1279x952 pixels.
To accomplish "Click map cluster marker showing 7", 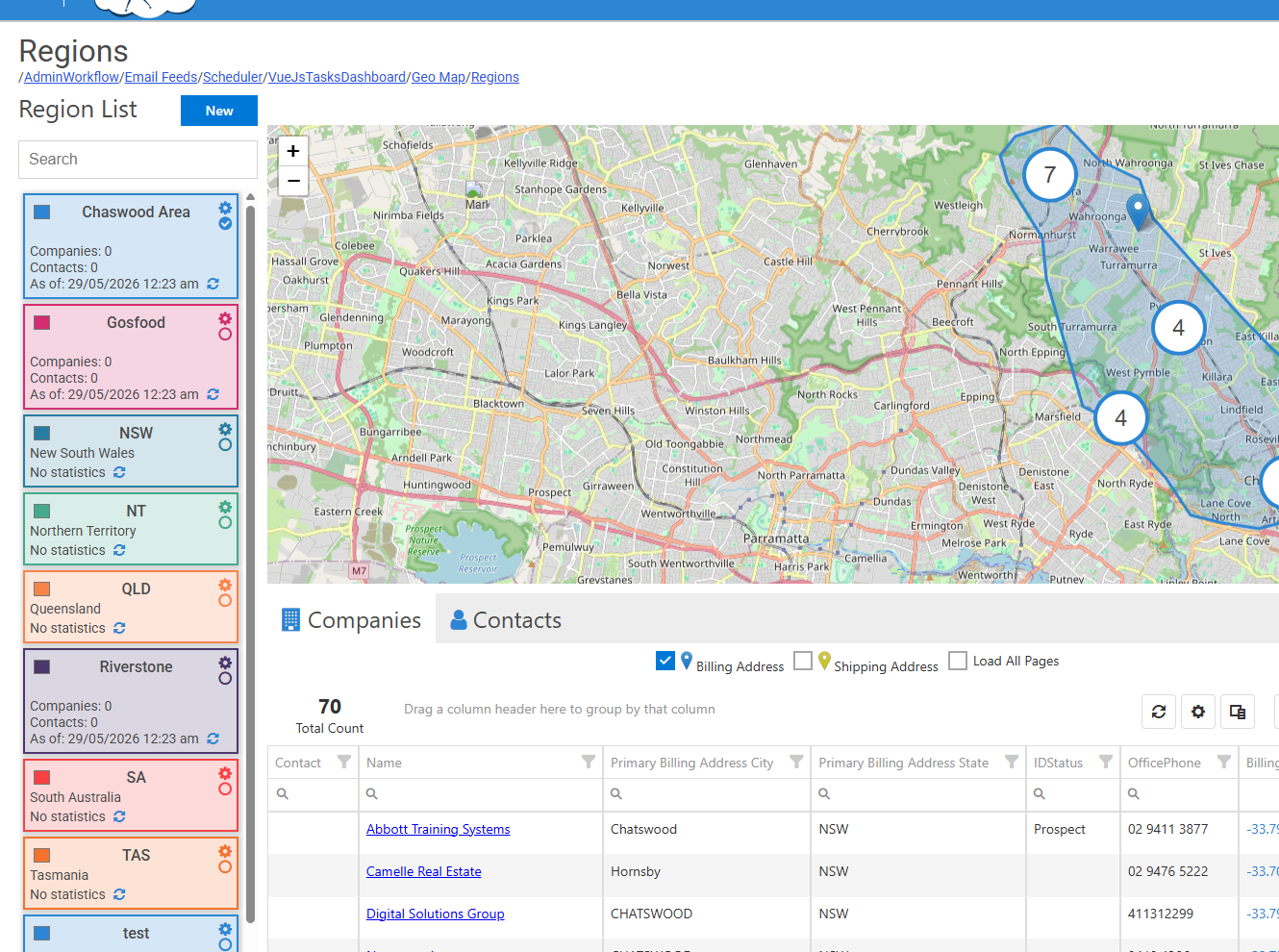I will point(1050,175).
